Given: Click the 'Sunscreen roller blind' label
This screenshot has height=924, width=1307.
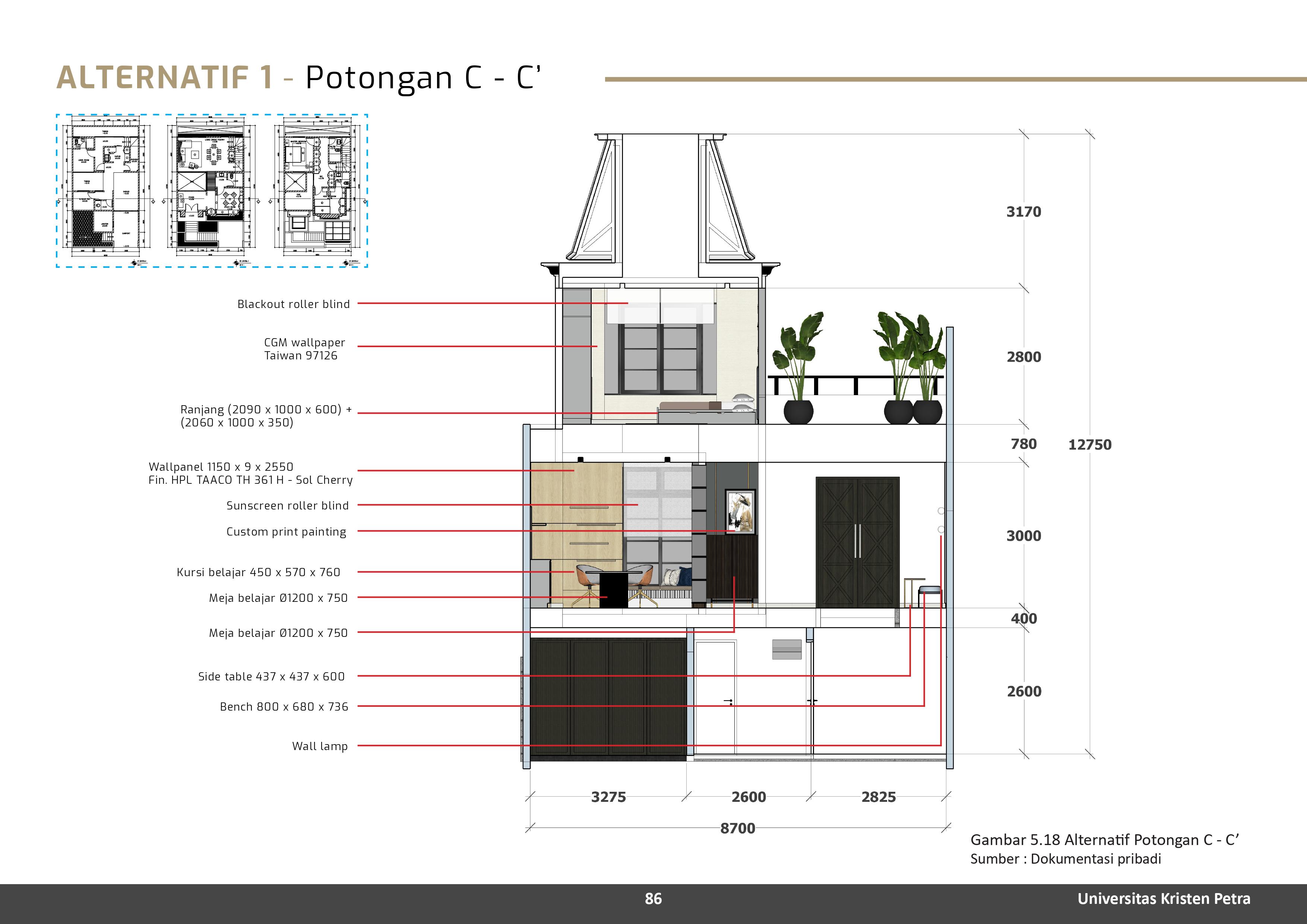Looking at the screenshot, I should (287, 506).
